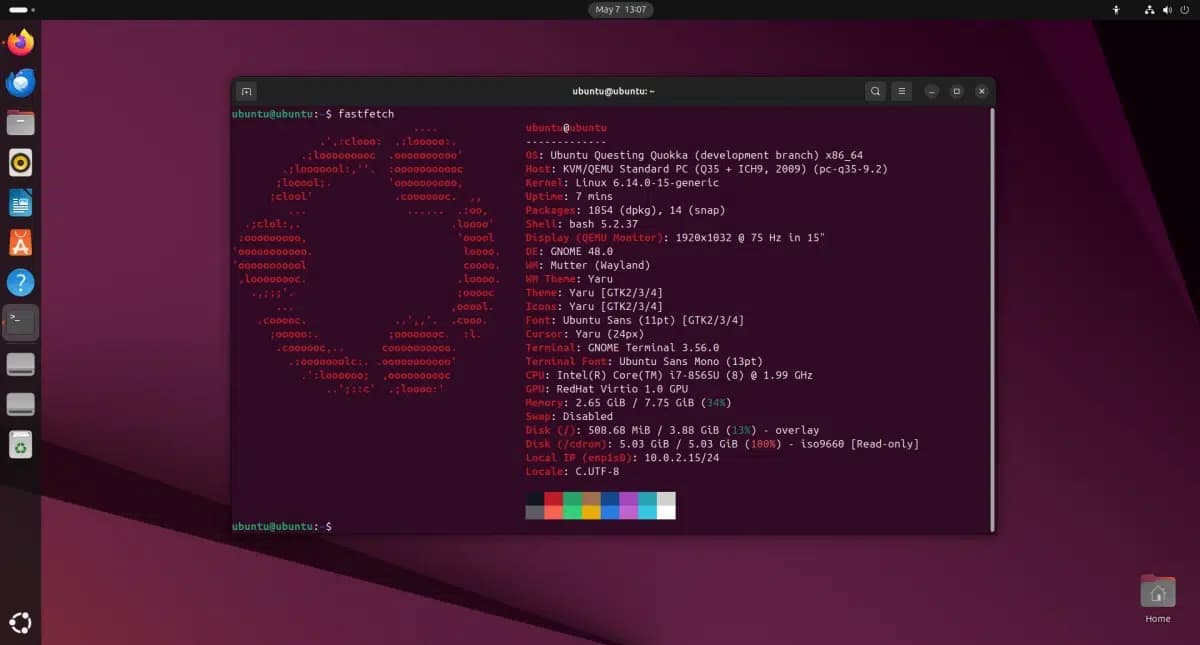Screen dimensions: 1200x645
Task: Open the terminal hamburger menu
Action: [x=901, y=91]
